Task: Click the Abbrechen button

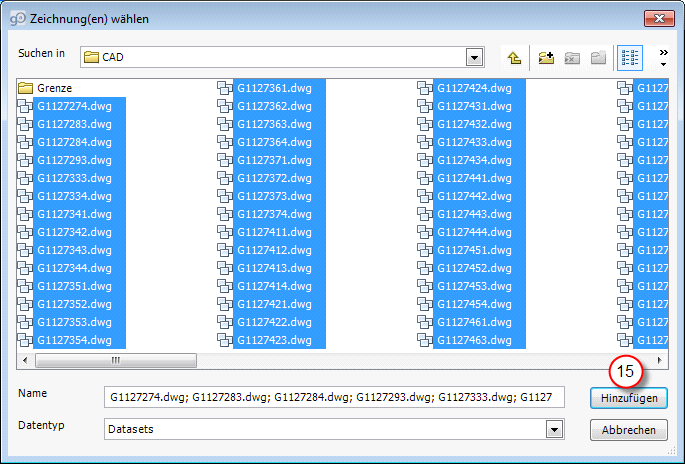Action: (629, 430)
